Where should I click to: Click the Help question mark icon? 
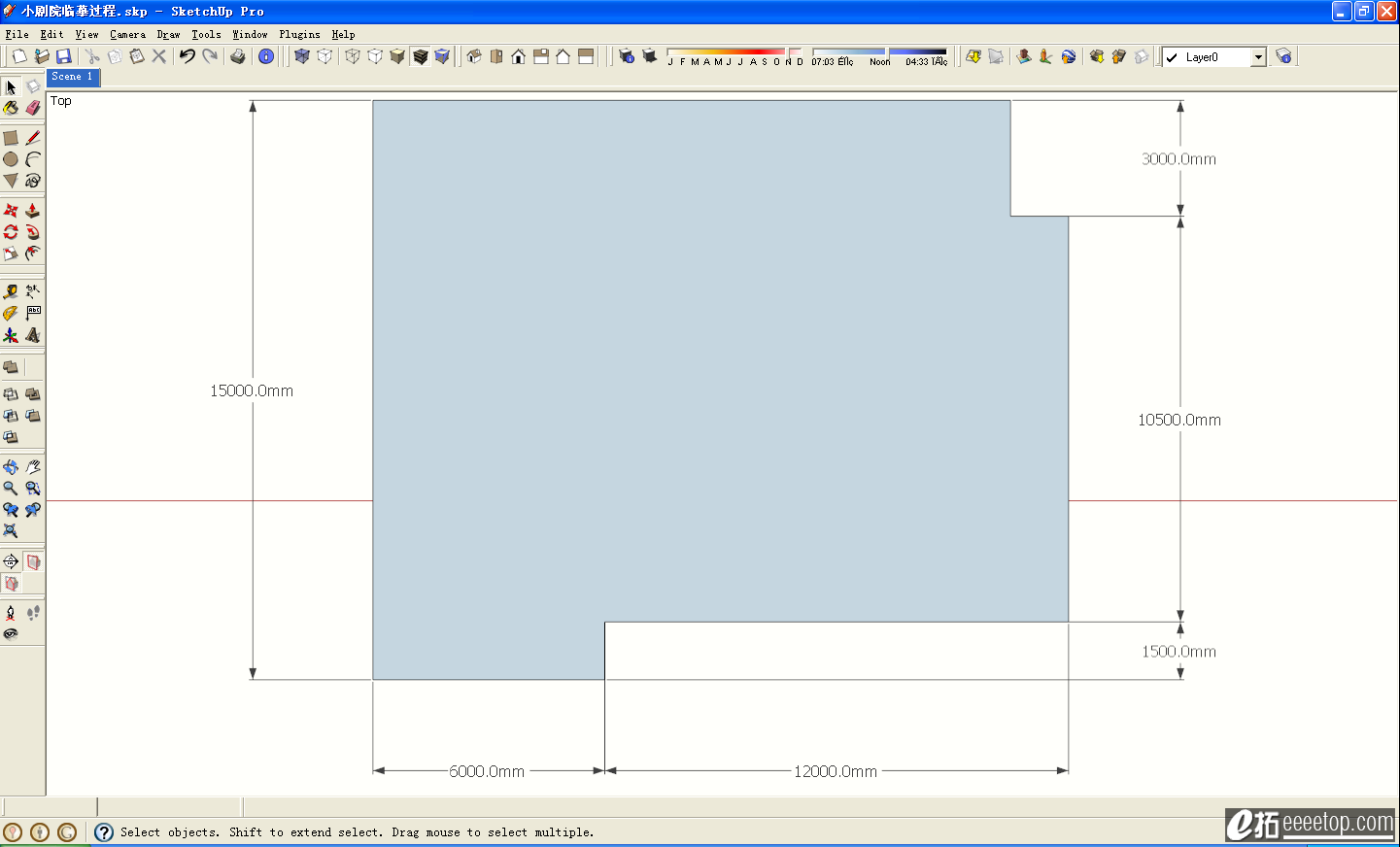[104, 832]
